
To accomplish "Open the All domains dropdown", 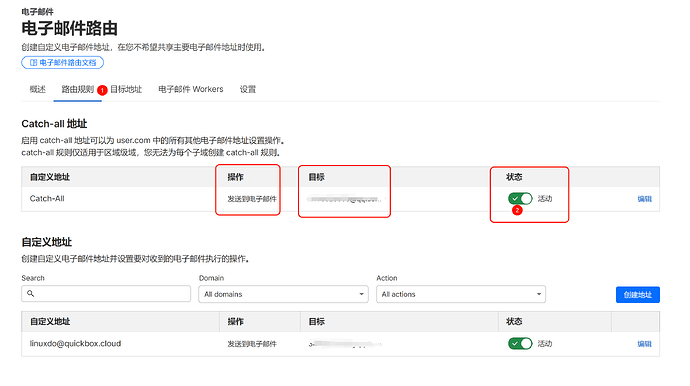I will pyautogui.click(x=284, y=294).
